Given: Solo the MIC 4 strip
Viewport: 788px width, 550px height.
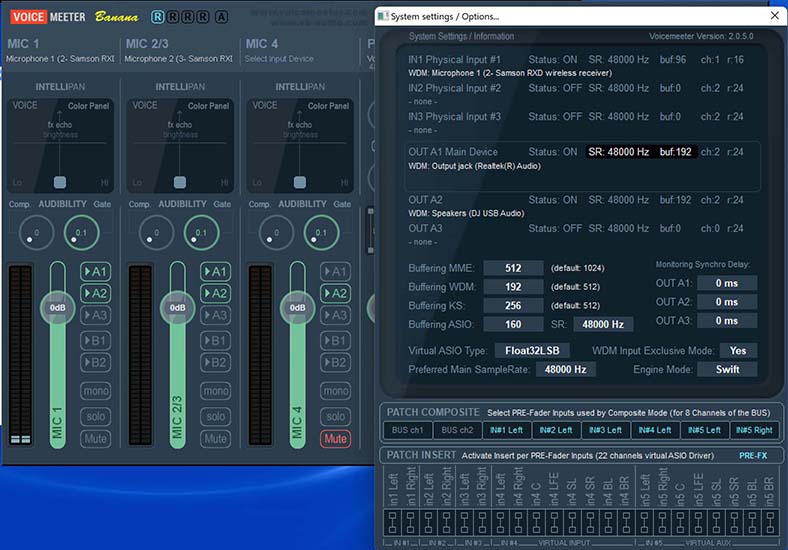Looking at the screenshot, I should 336,416.
